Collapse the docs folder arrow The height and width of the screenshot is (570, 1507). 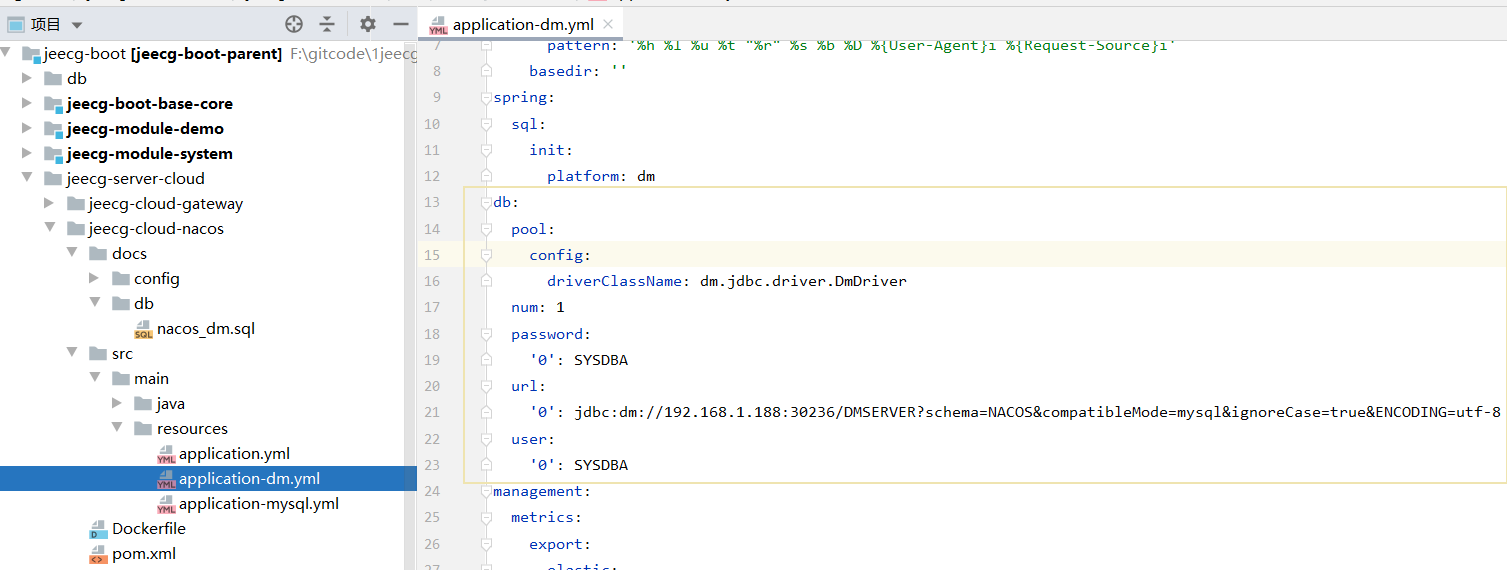tap(73, 254)
